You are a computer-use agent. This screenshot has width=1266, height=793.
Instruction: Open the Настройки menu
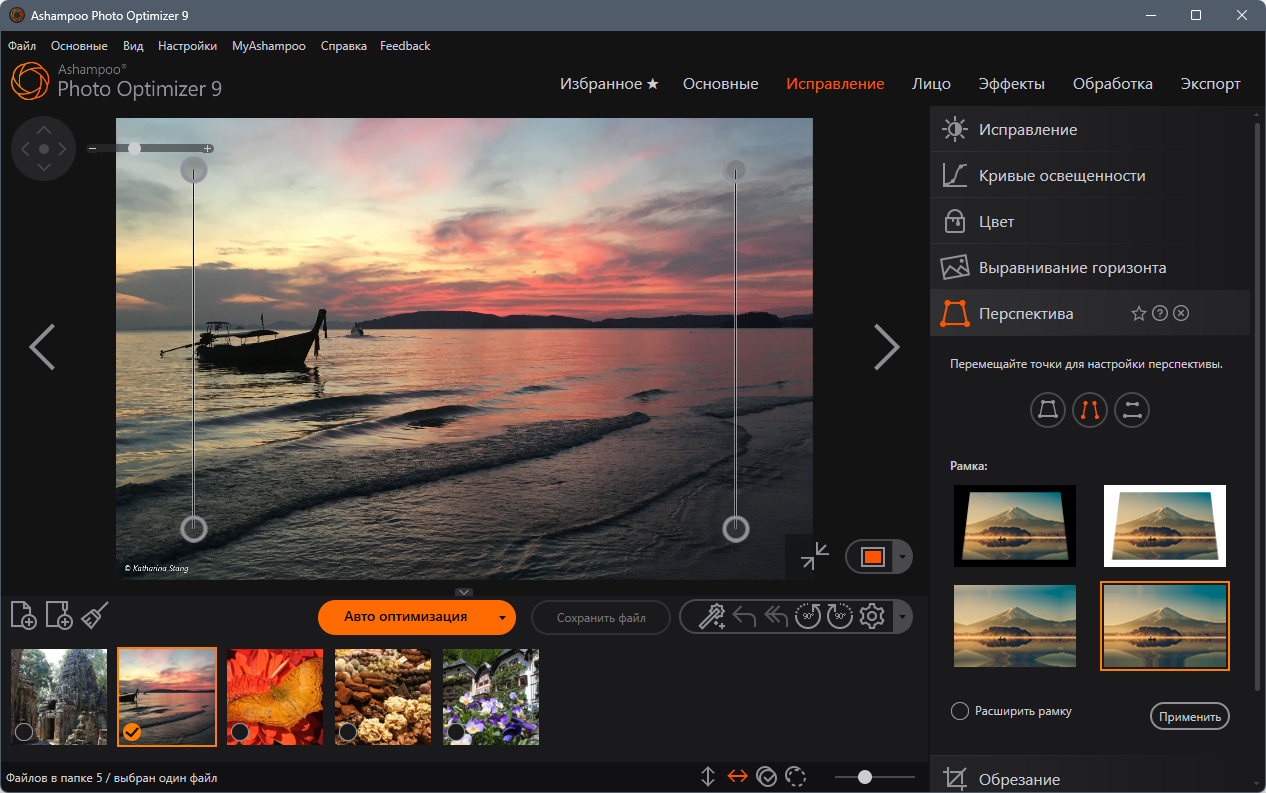pos(187,46)
